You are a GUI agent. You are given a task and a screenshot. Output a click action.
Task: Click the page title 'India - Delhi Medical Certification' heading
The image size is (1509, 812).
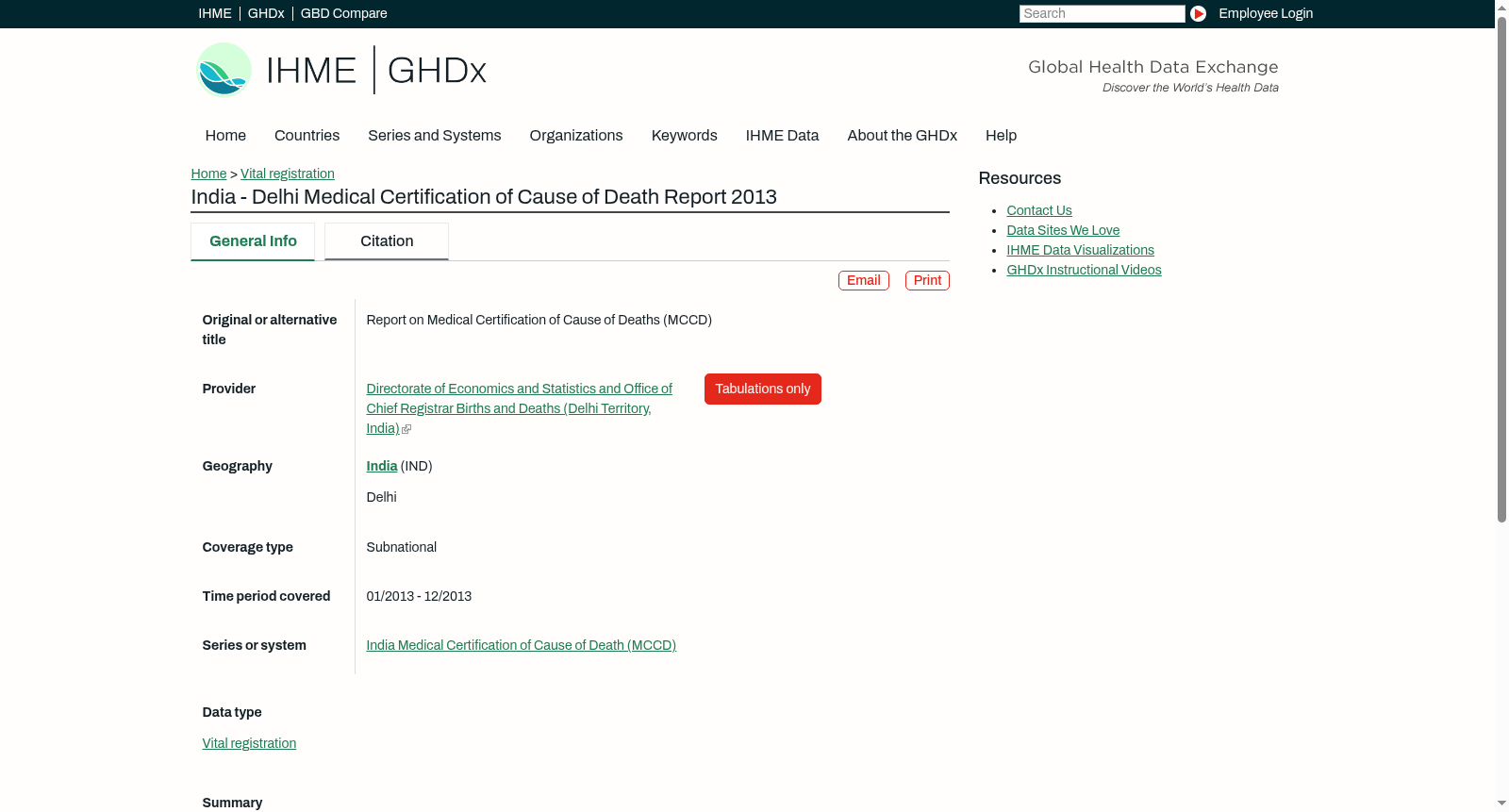point(484,197)
